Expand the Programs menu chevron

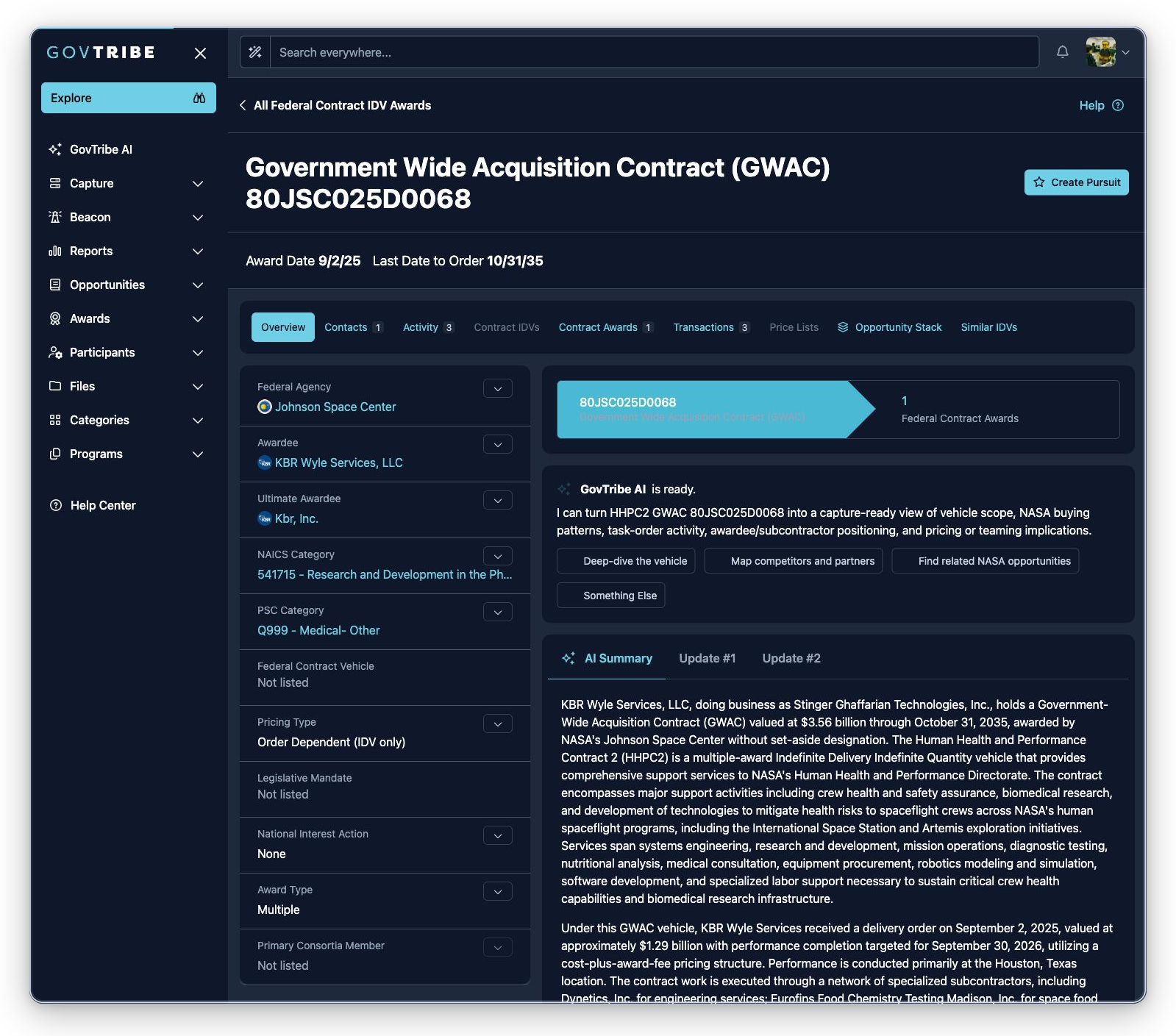click(x=198, y=454)
